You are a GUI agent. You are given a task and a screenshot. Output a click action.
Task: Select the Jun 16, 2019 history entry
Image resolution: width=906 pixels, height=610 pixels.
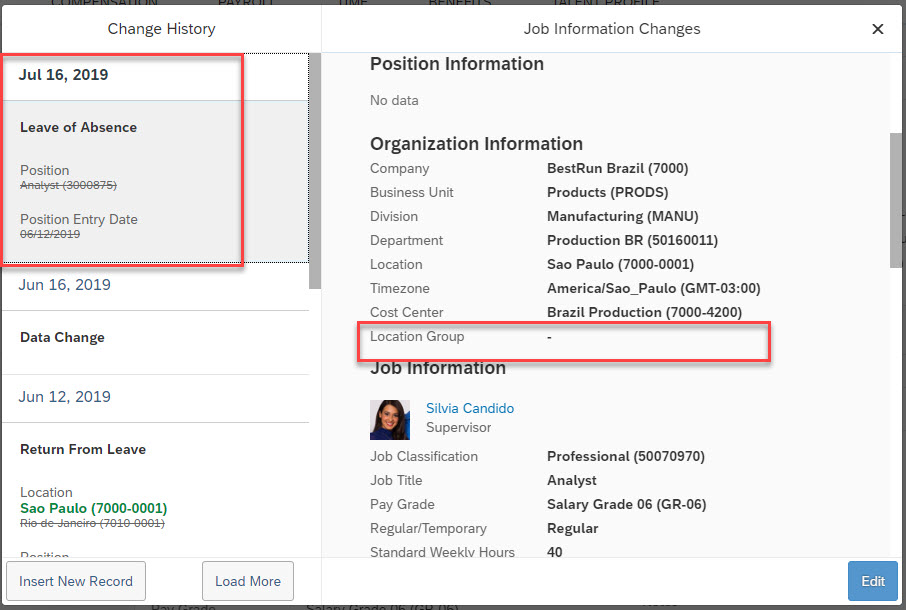point(65,285)
